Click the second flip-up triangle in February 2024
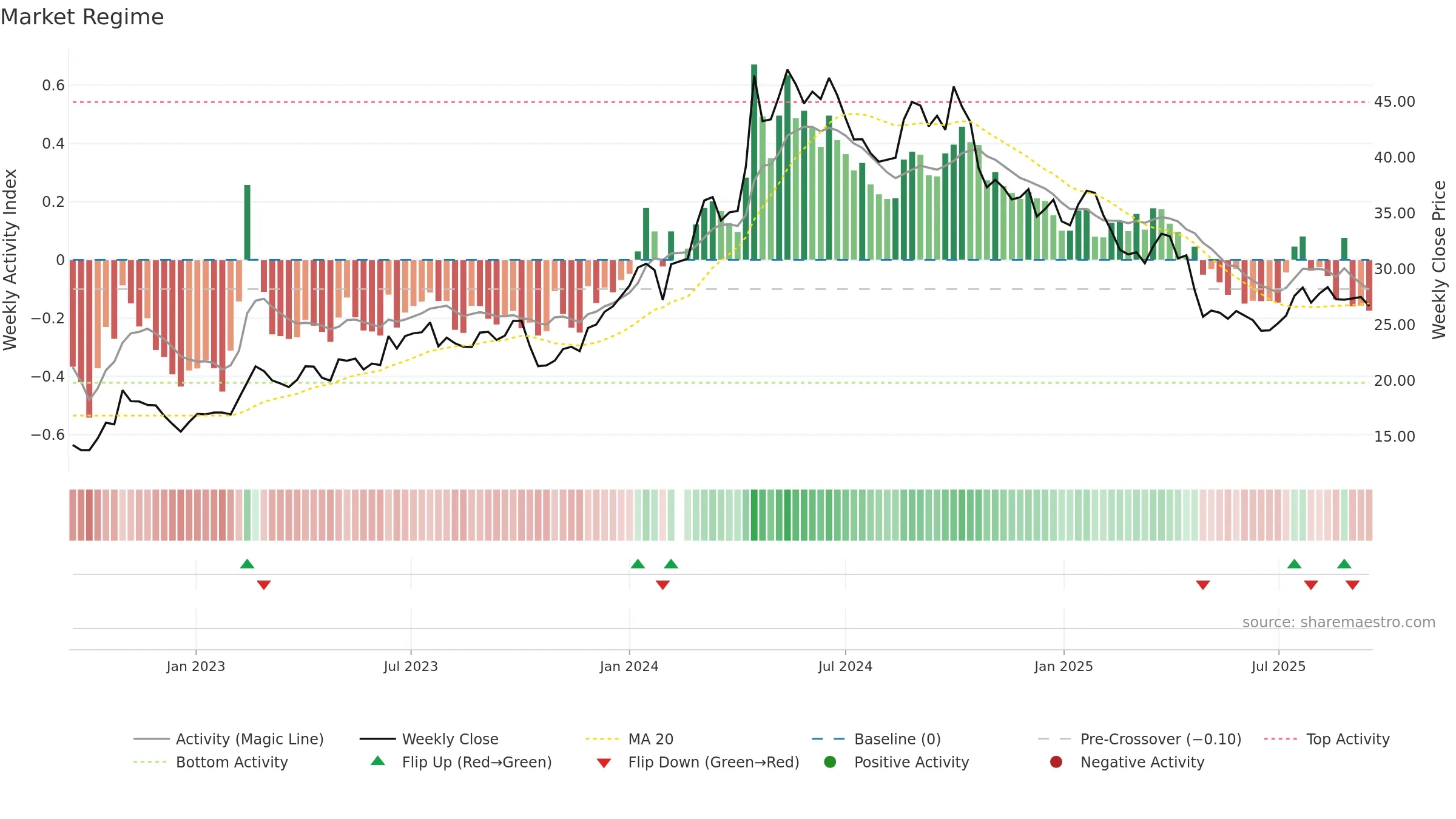Viewport: 1456px width, 819px height. click(671, 564)
